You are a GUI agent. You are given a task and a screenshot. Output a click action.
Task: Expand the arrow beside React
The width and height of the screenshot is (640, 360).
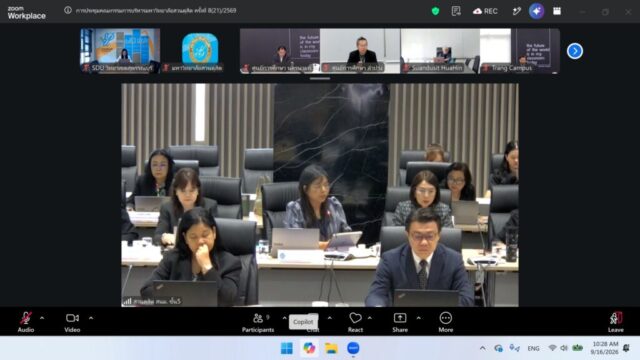coord(369,318)
